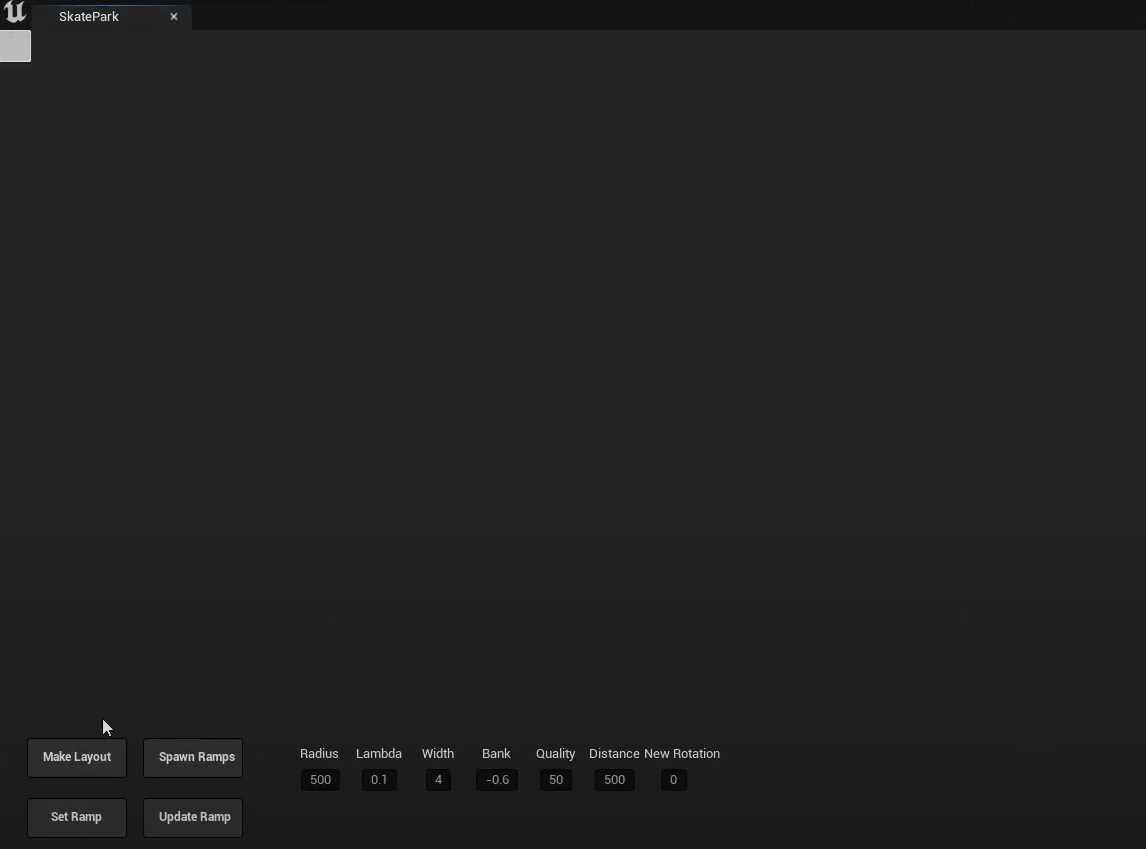Click the Make Layout button
This screenshot has width=1146, height=849.
[77, 758]
